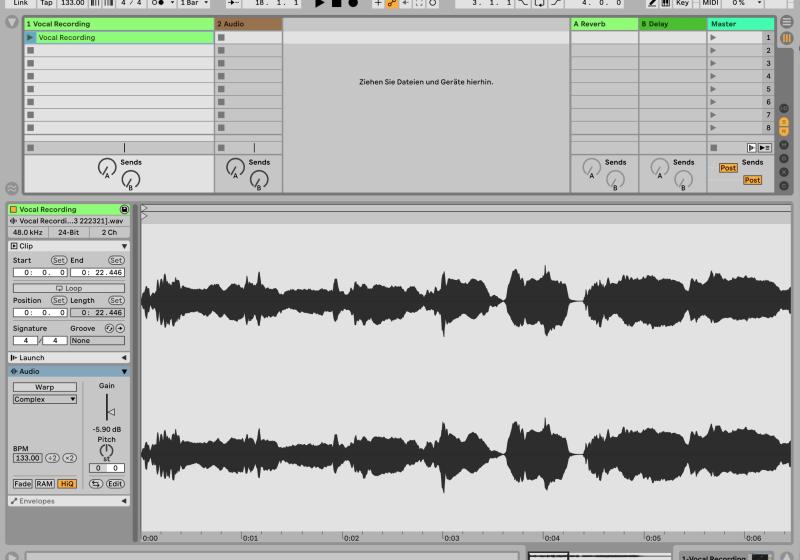Screen dimensions: 800x560
Task: Toggle the HiQ button
Action: [67, 484]
